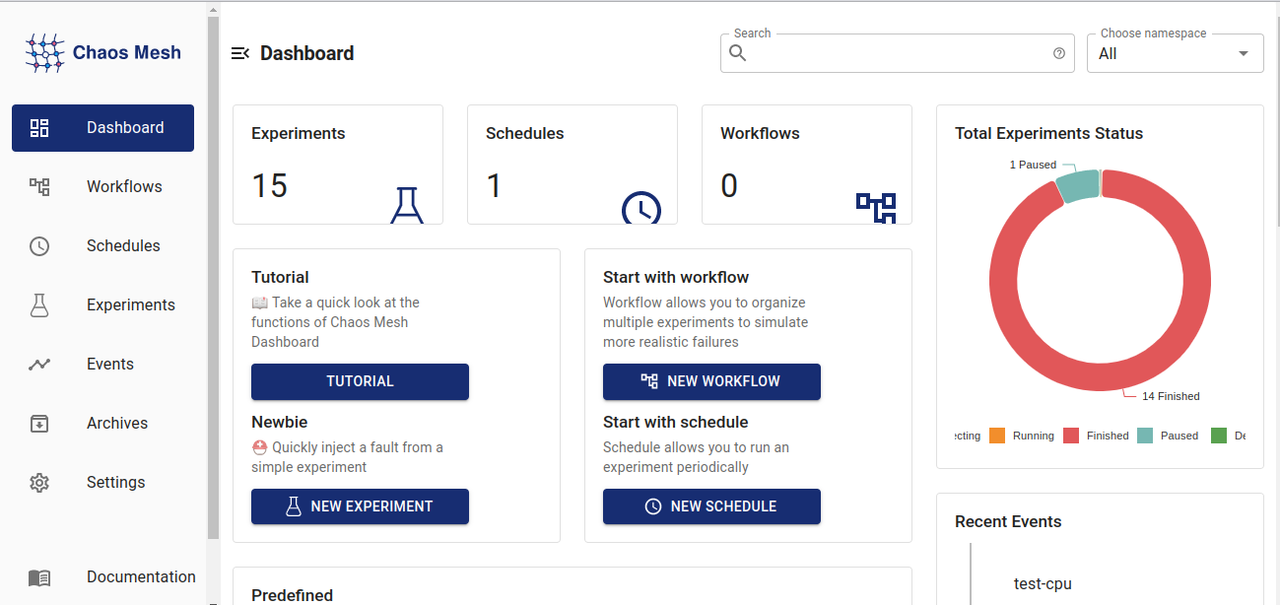Open the Documentation link in sidebar
Screen dimensions: 1280x605
(103, 577)
